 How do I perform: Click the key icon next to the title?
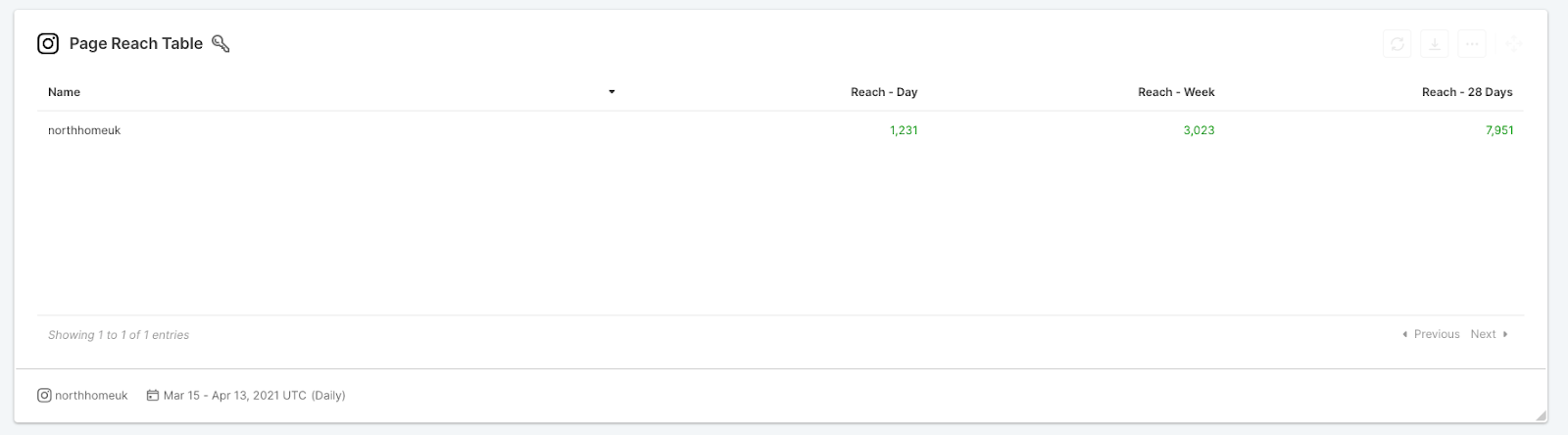point(220,43)
